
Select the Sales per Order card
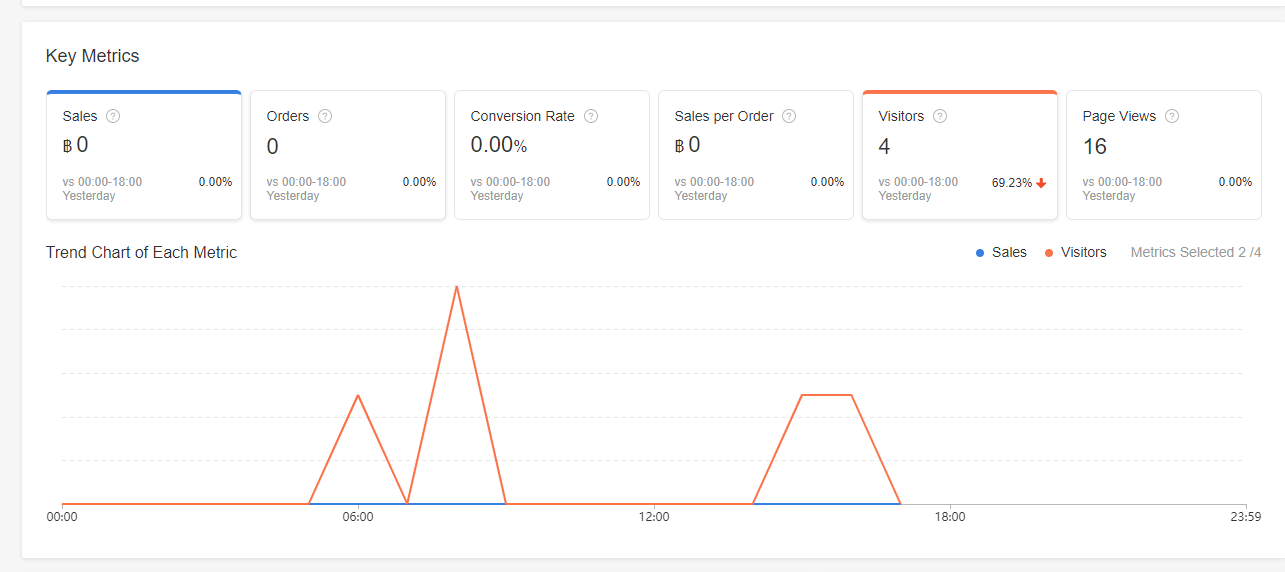click(756, 155)
